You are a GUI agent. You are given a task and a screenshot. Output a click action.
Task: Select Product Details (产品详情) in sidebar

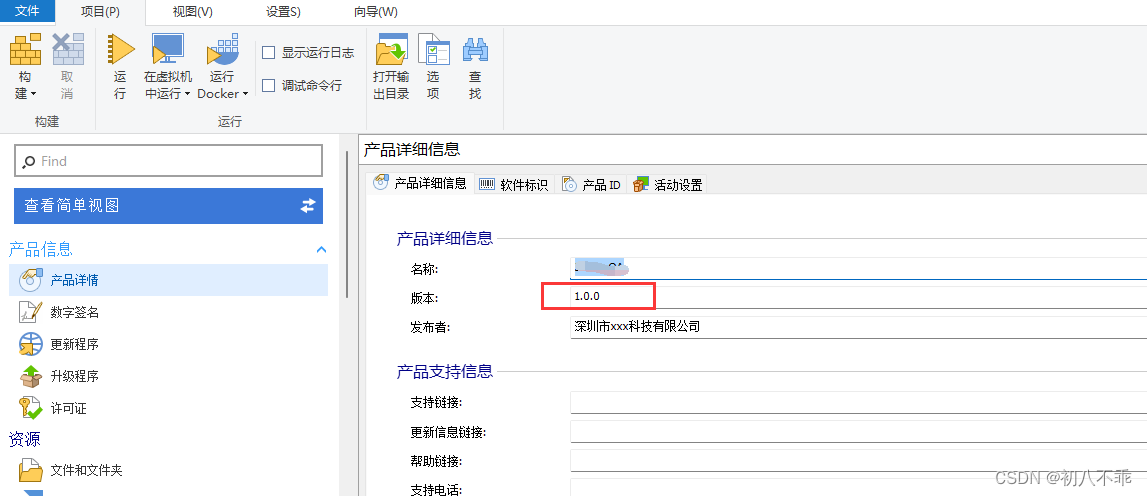coord(168,280)
